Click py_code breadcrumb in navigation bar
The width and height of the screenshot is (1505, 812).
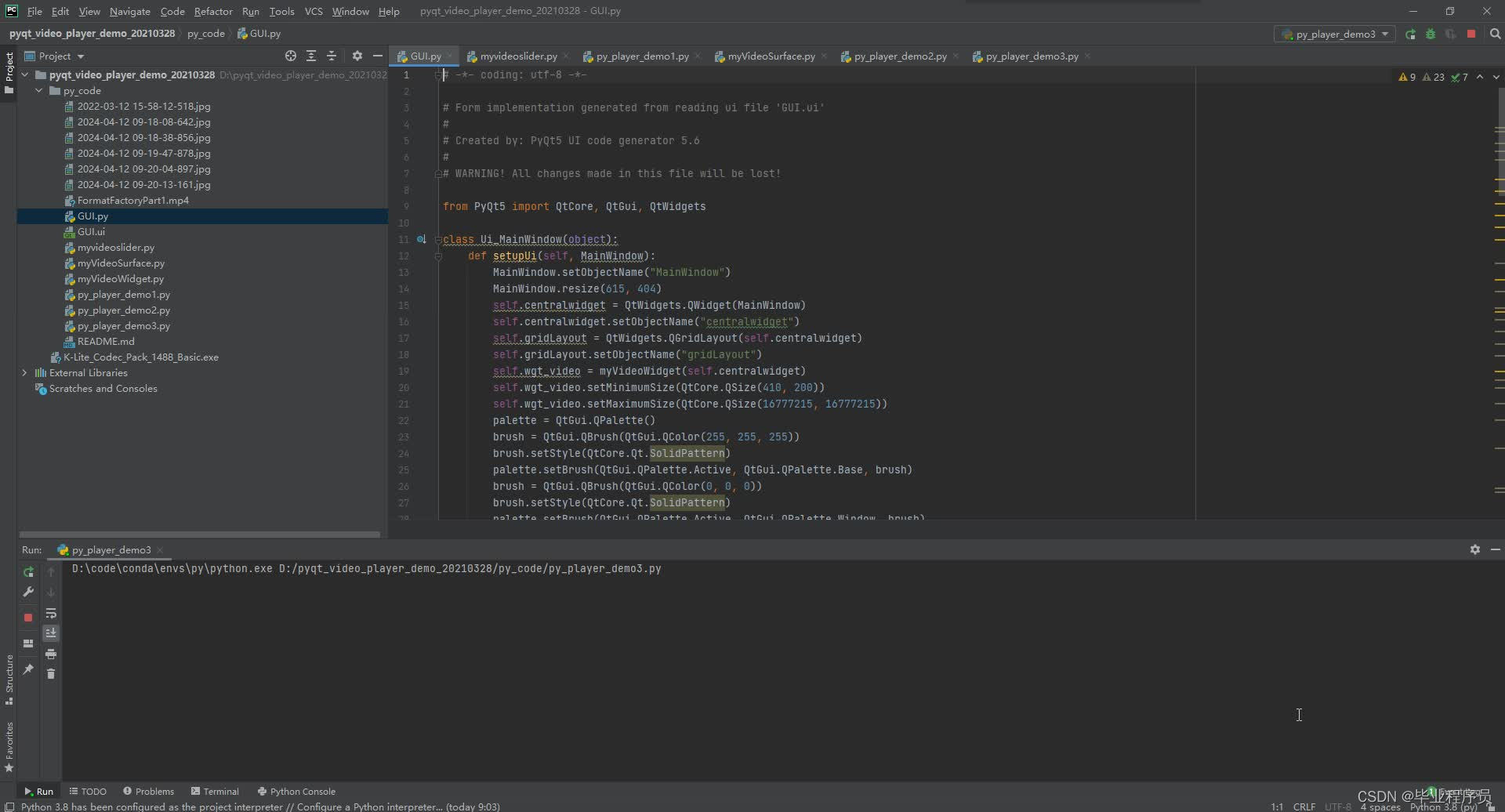click(x=205, y=34)
